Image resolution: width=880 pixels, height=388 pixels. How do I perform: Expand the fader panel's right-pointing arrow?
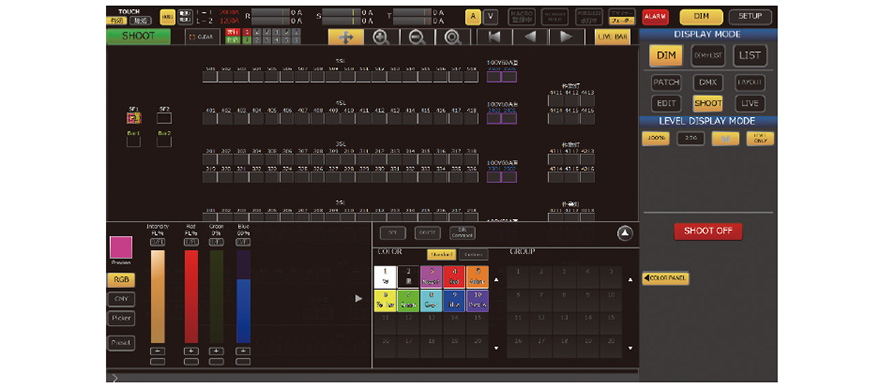359,298
